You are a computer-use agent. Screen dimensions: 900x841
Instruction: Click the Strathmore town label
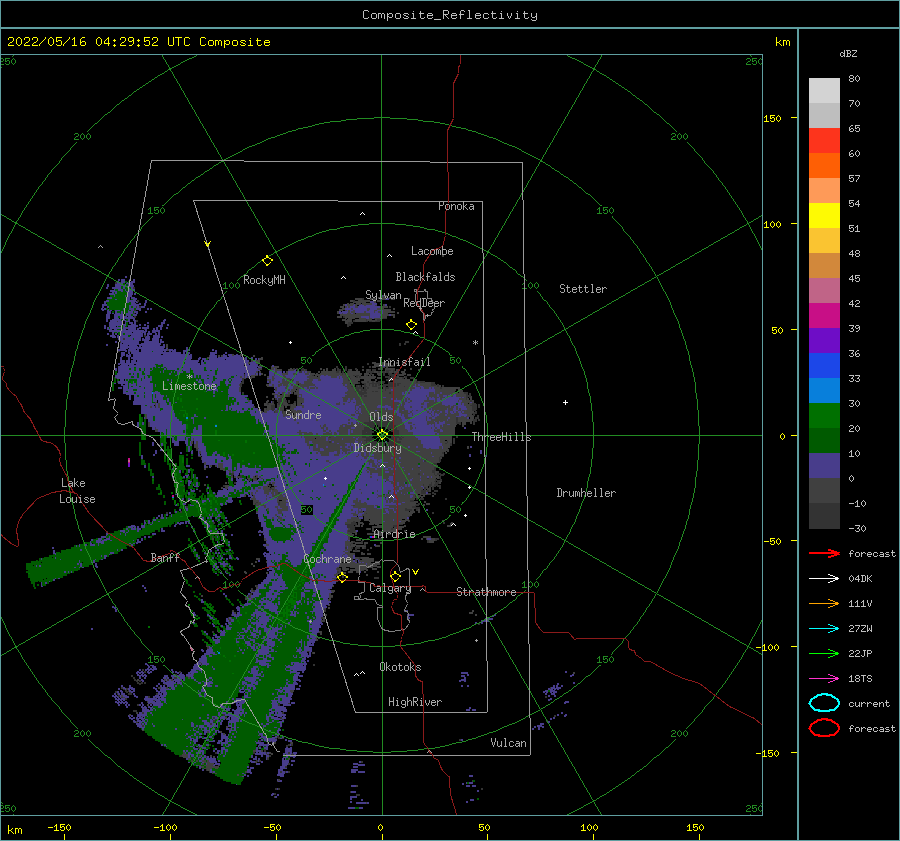tap(486, 592)
